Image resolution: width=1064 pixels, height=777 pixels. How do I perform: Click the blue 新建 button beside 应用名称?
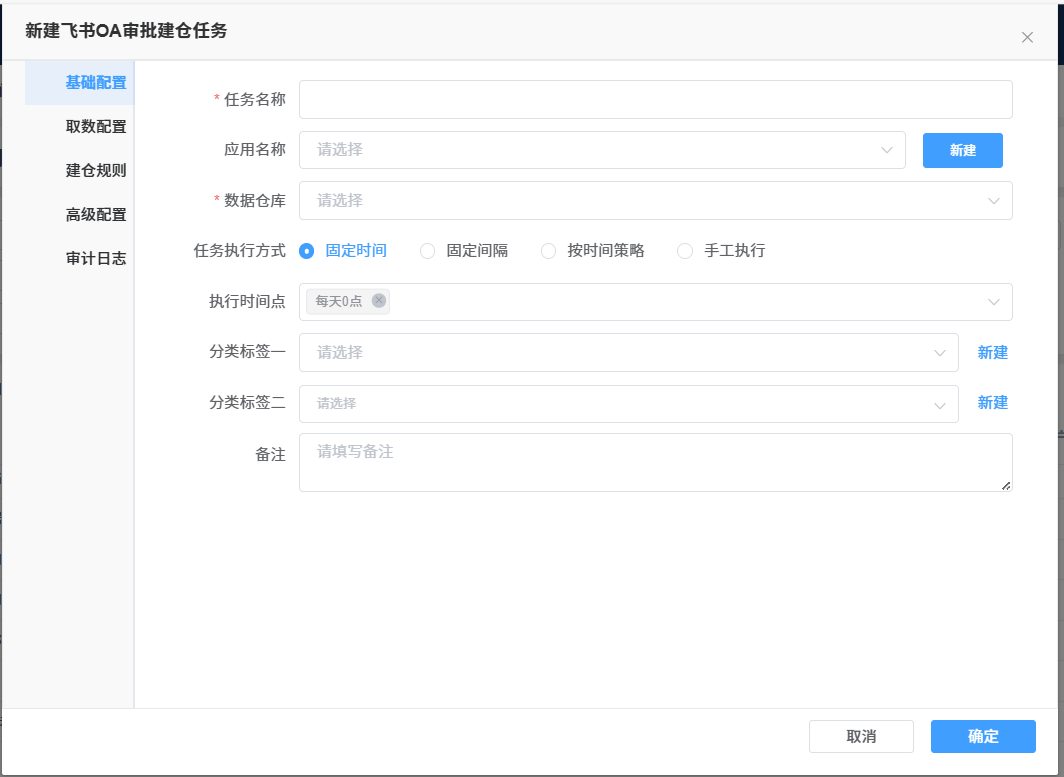[962, 150]
